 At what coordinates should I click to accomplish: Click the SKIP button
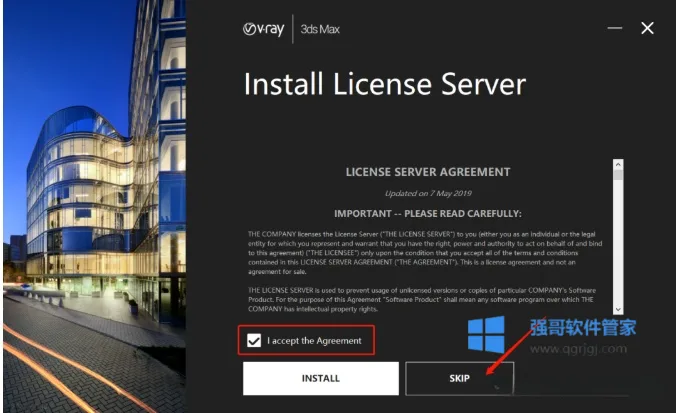[460, 378]
